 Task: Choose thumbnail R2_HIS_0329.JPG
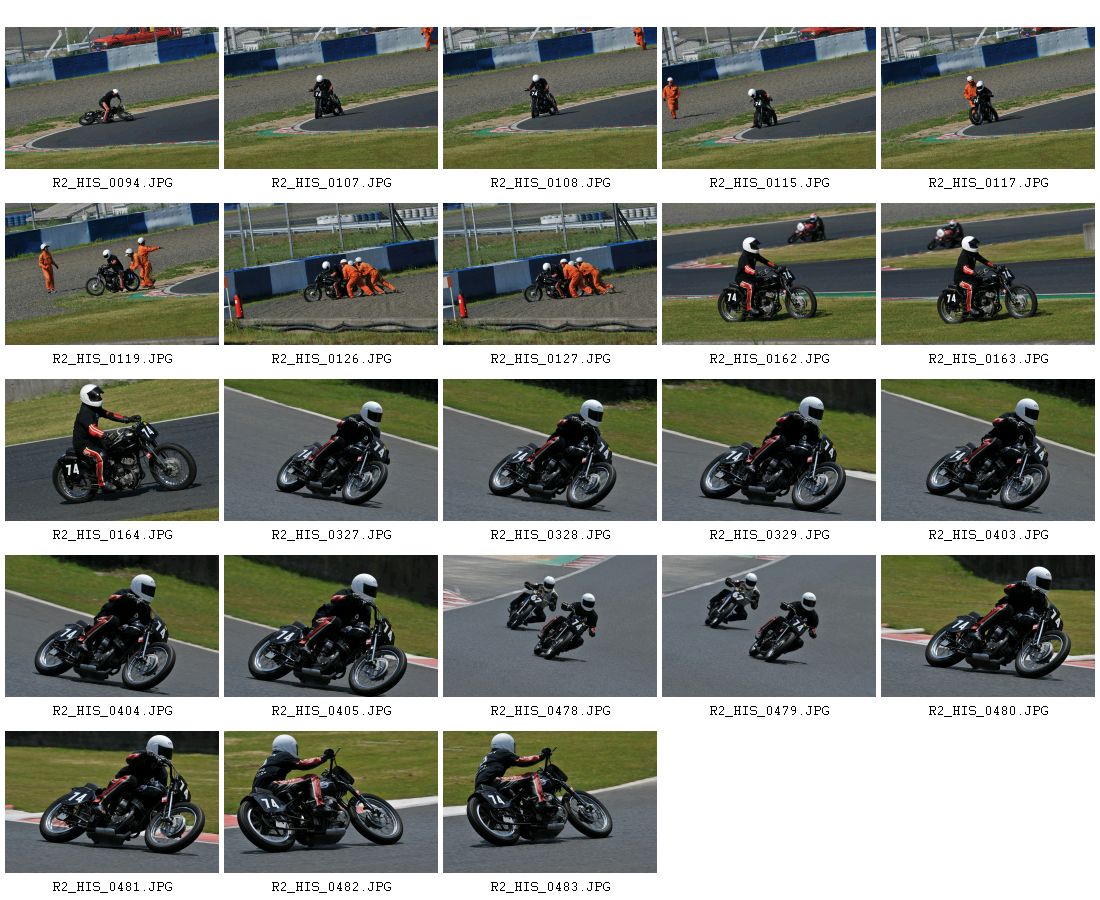[768, 450]
